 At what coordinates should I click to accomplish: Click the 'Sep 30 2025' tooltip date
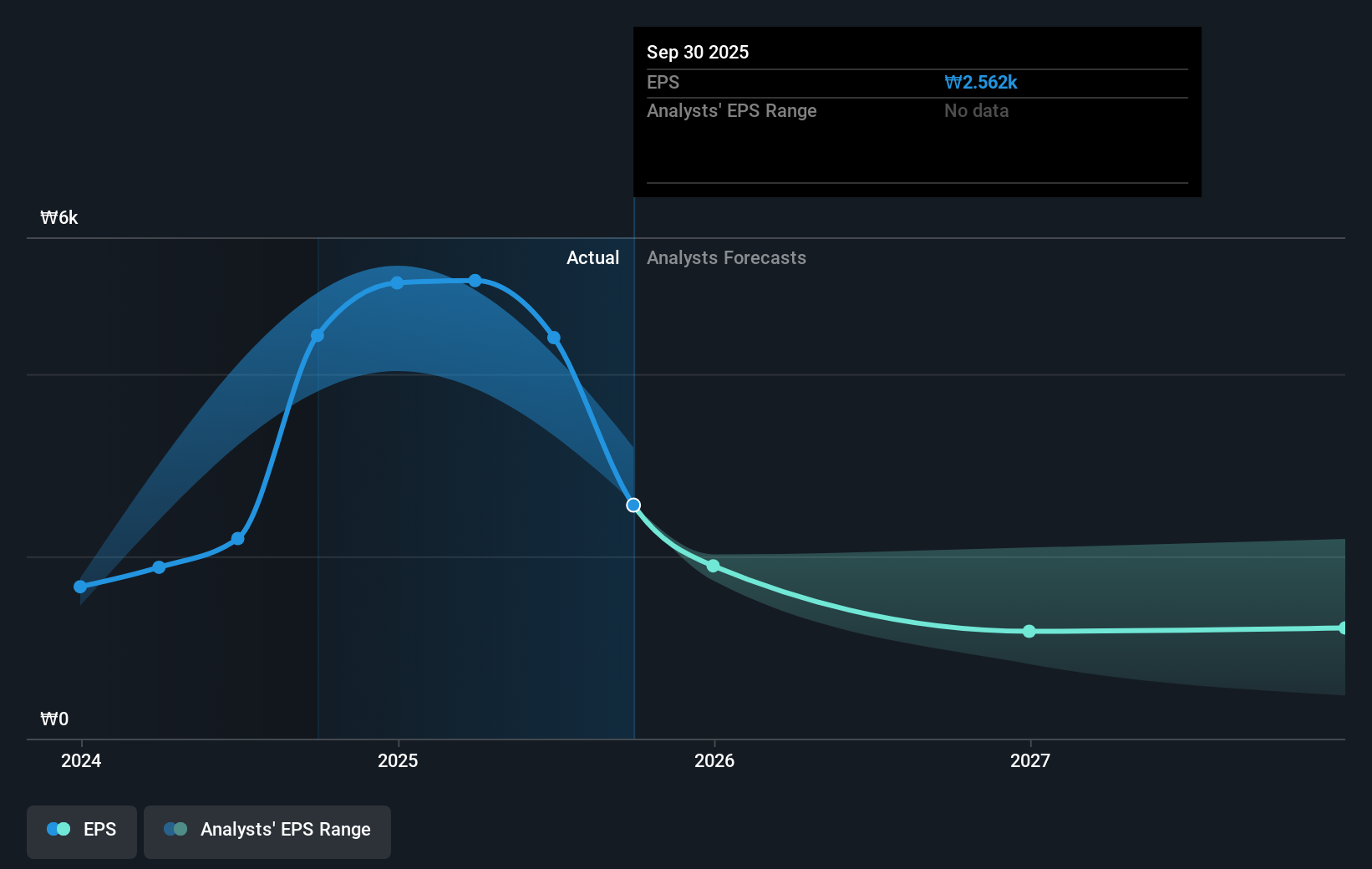[x=698, y=52]
